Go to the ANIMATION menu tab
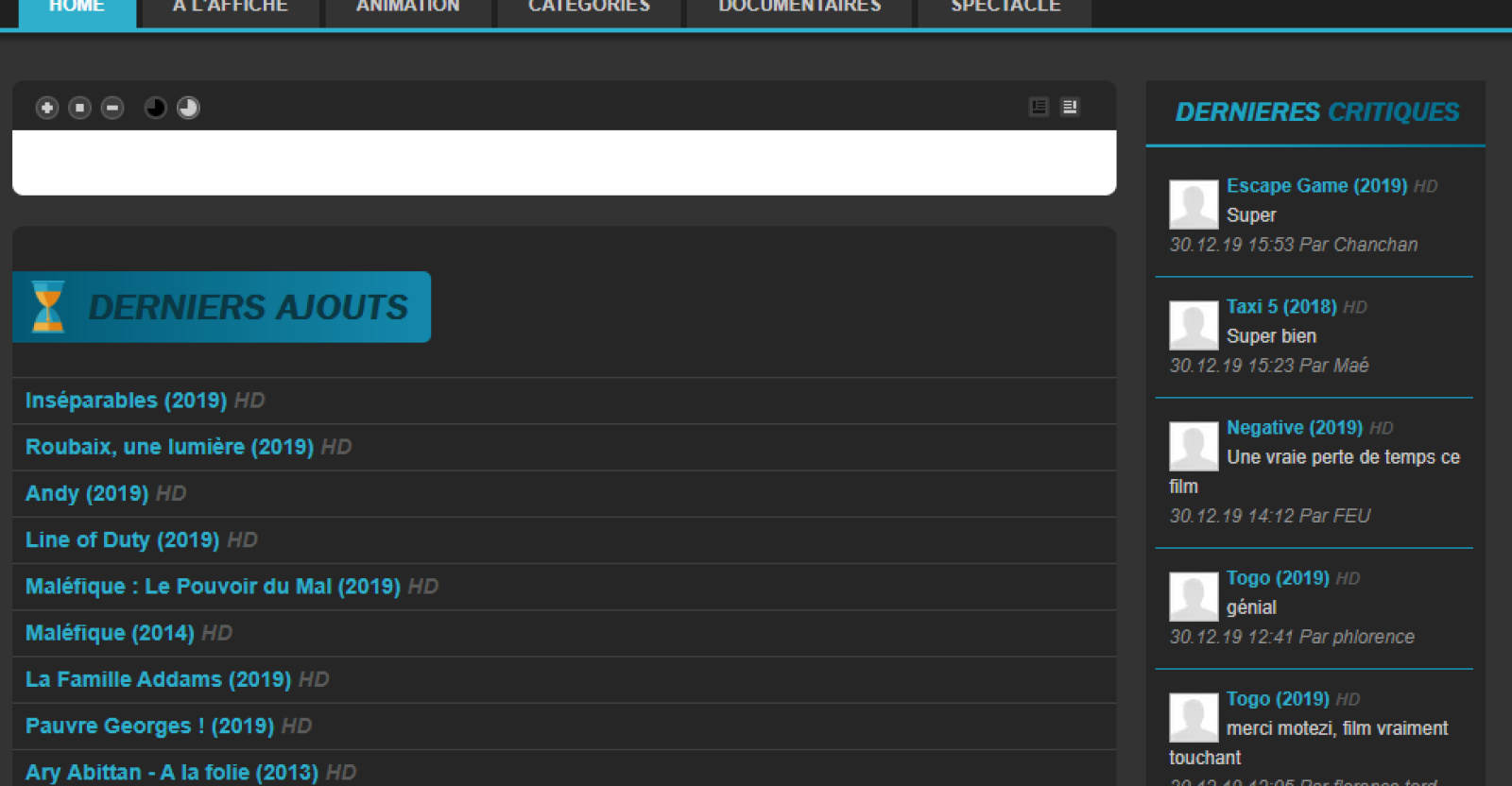This screenshot has height=786, width=1512. point(407,9)
